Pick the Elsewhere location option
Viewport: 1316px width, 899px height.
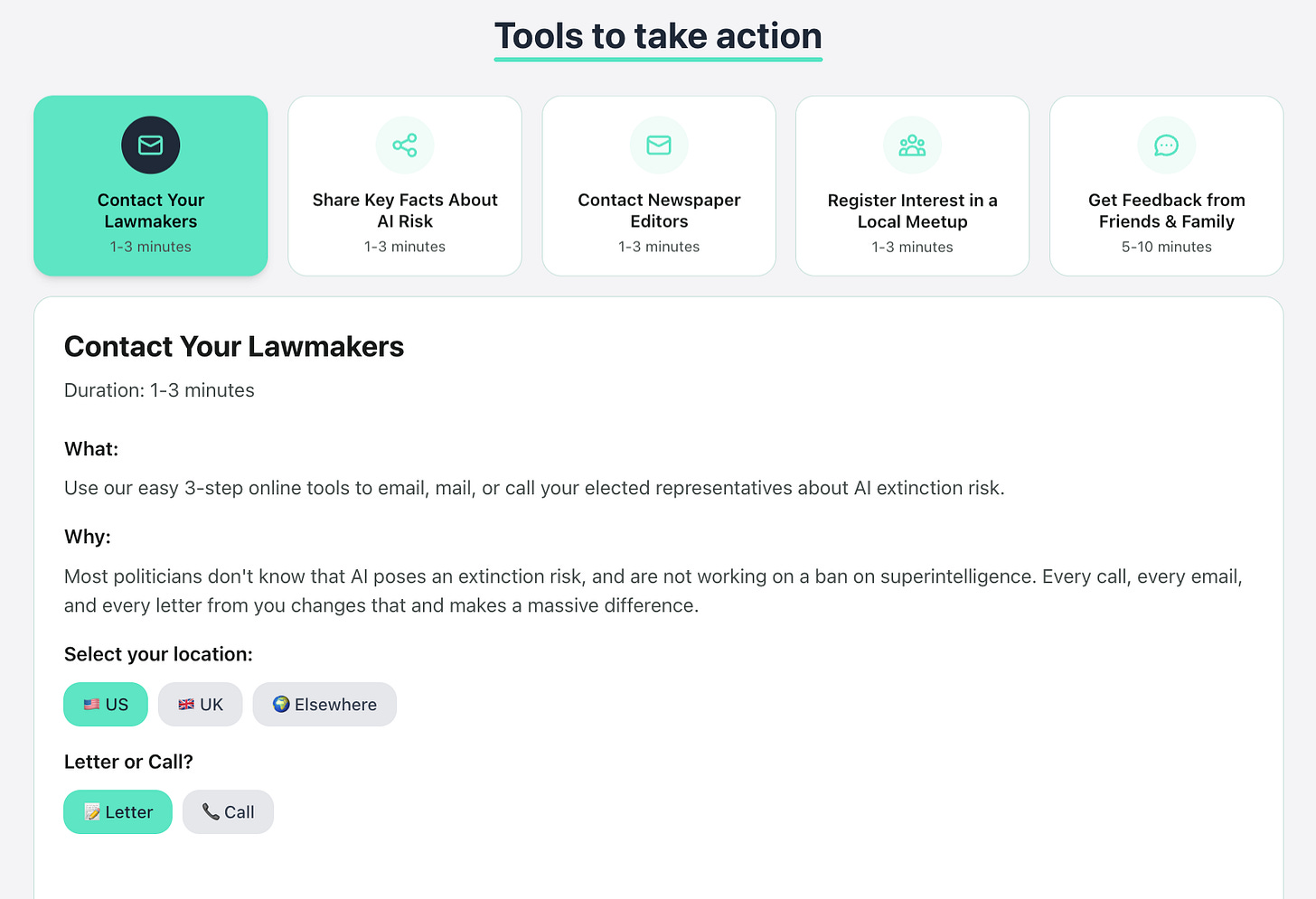click(324, 705)
